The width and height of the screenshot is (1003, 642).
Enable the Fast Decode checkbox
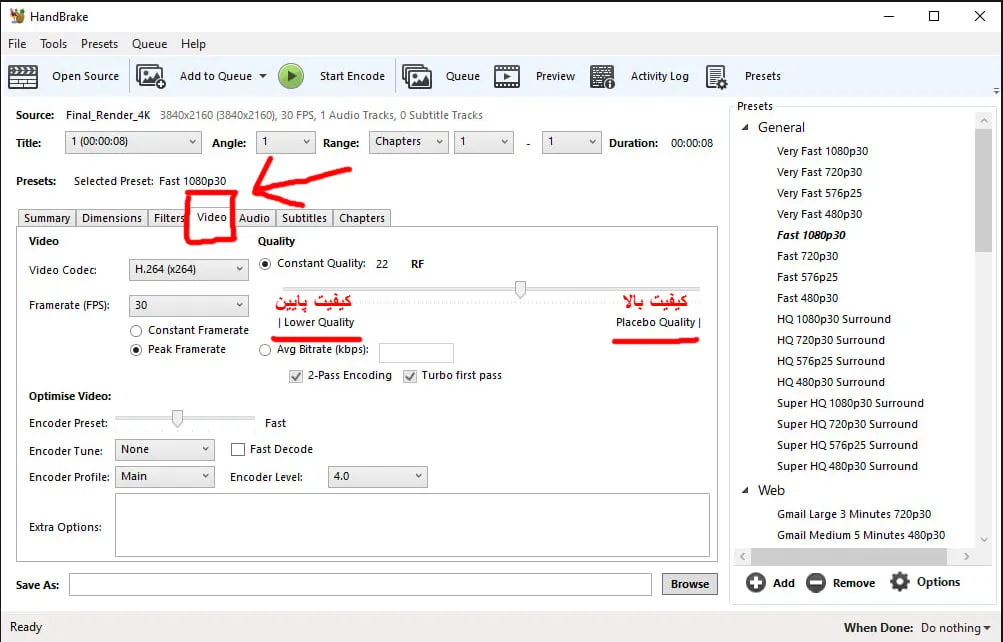tap(238, 450)
